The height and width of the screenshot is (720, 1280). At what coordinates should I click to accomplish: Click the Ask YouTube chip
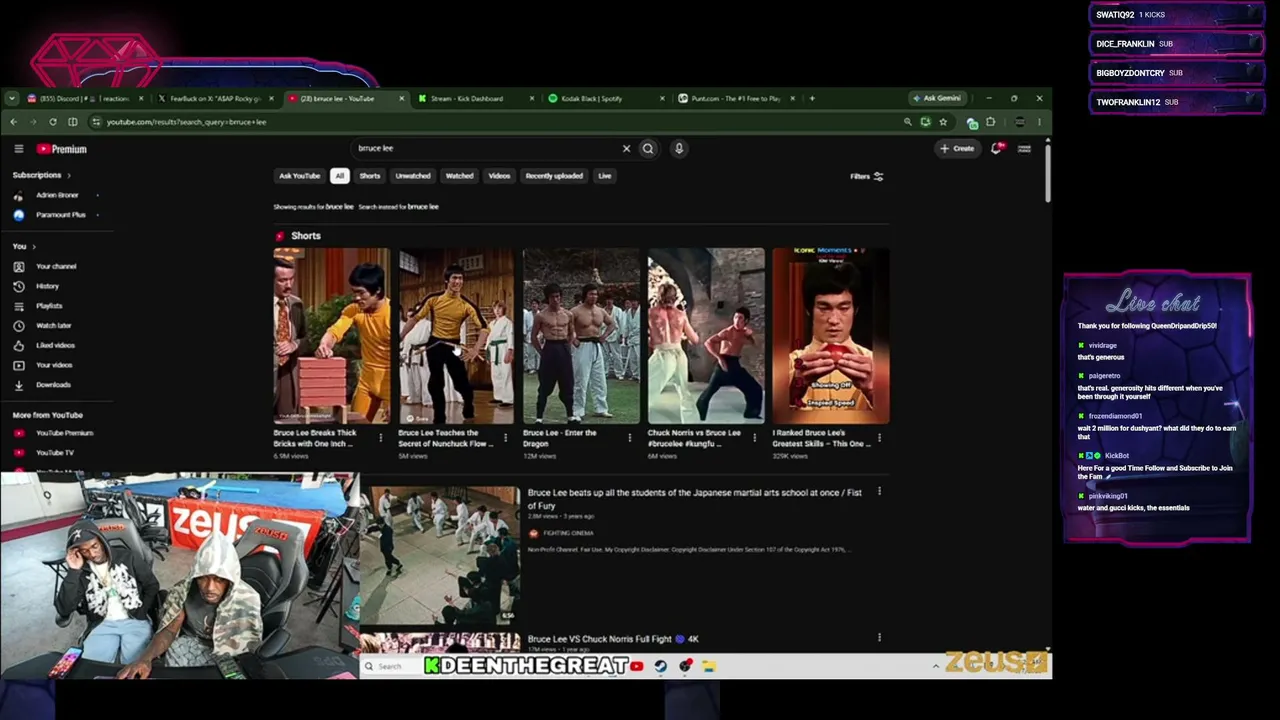299,176
